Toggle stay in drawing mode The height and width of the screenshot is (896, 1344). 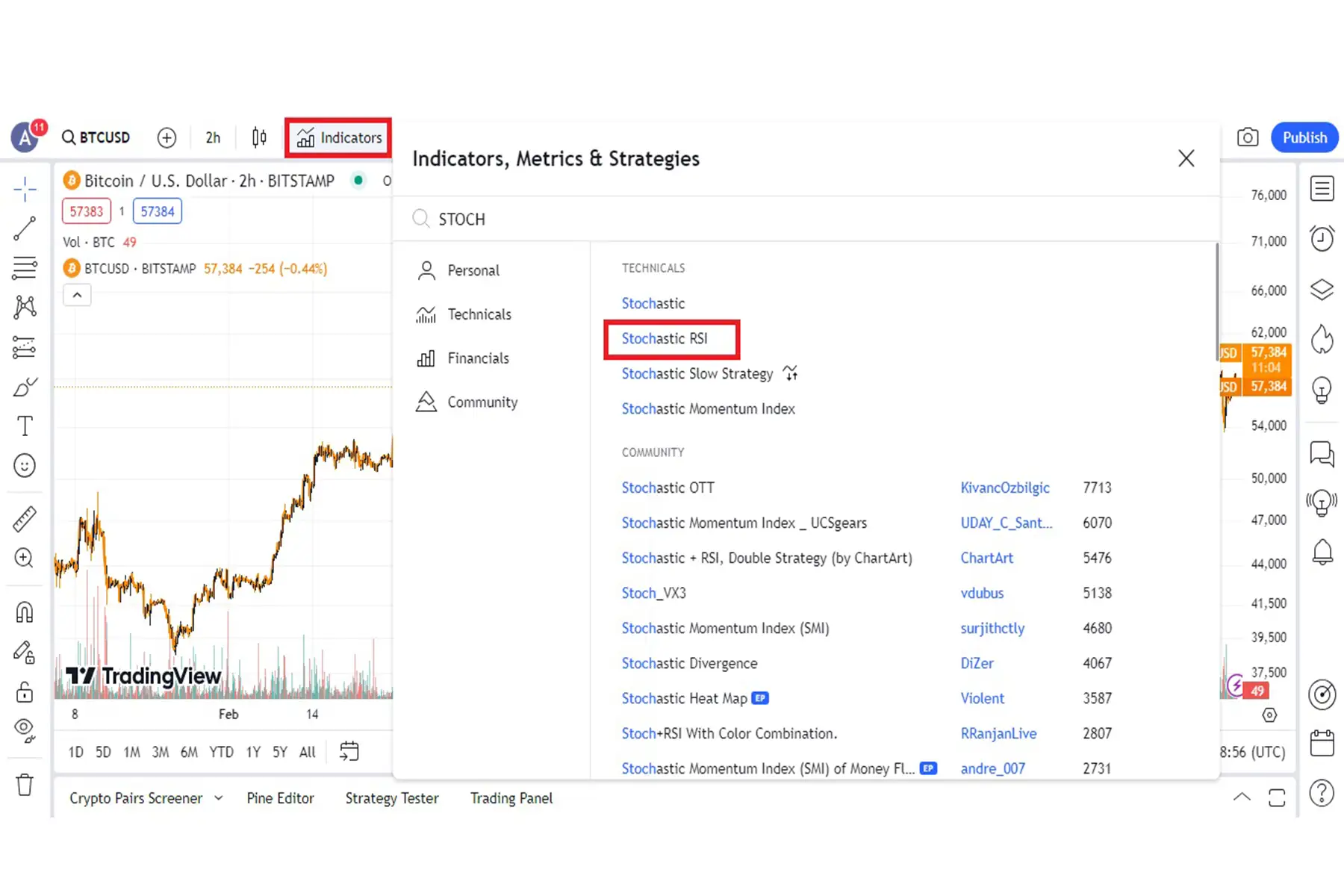click(x=25, y=653)
